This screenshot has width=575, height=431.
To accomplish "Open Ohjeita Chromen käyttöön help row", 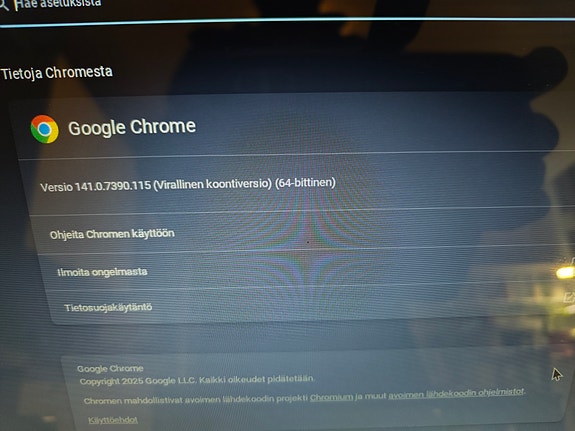I will 304,233.
